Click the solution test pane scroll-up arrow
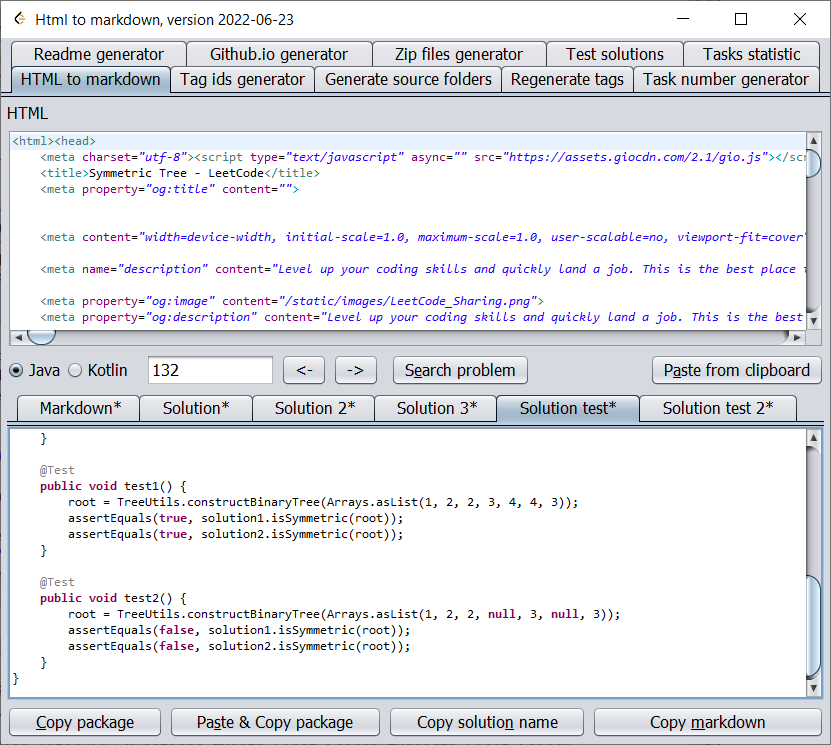 [814, 438]
